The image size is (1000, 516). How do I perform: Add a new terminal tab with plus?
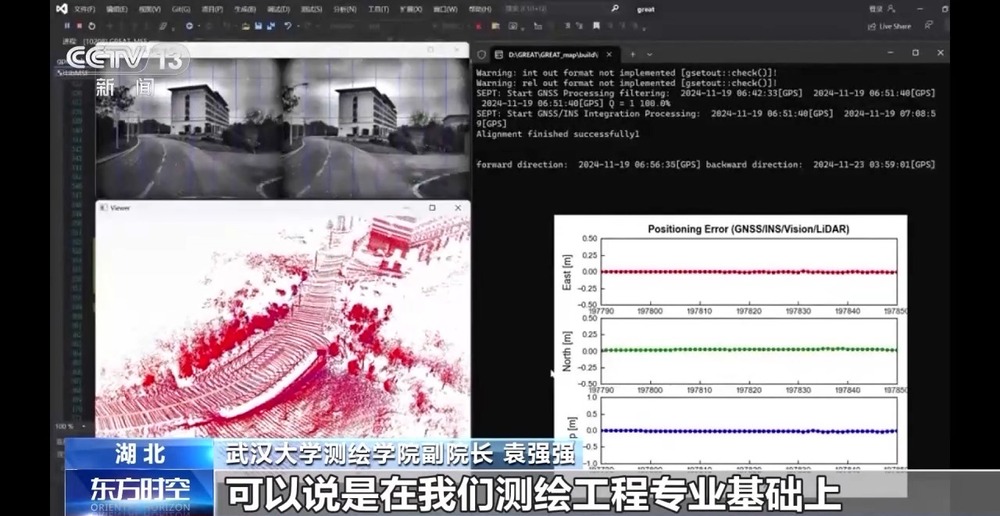coord(633,54)
